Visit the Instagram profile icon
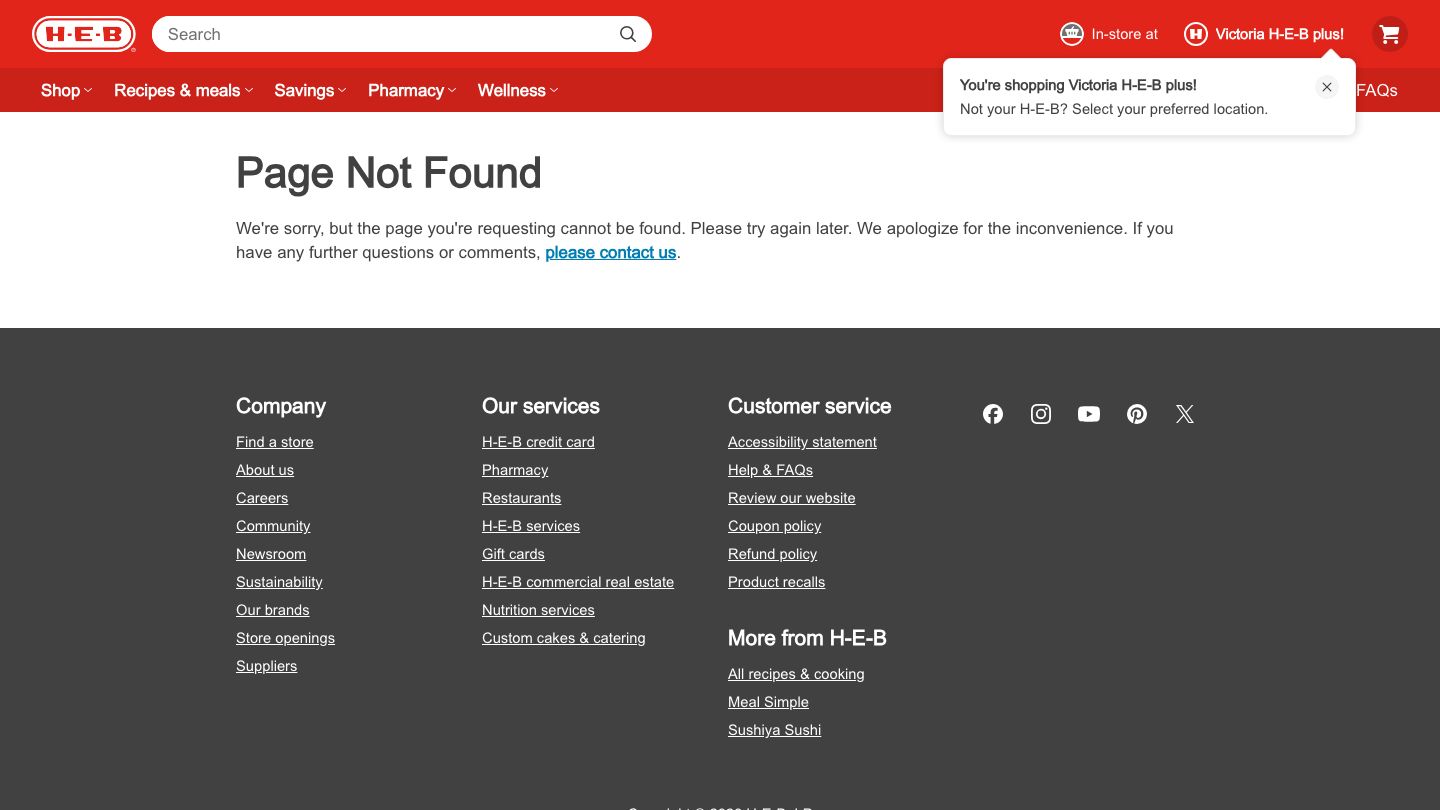Viewport: 1440px width, 810px height. (x=1041, y=414)
